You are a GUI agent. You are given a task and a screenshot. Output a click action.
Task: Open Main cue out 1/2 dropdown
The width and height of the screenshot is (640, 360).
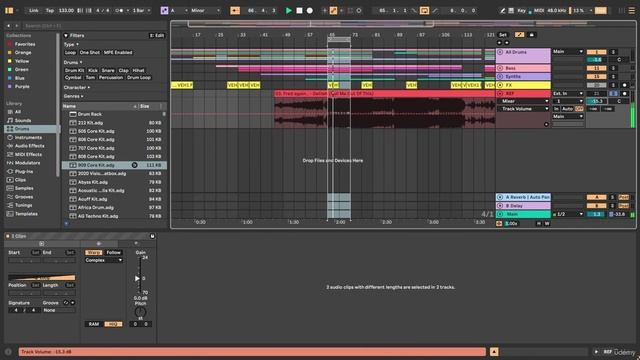point(568,214)
